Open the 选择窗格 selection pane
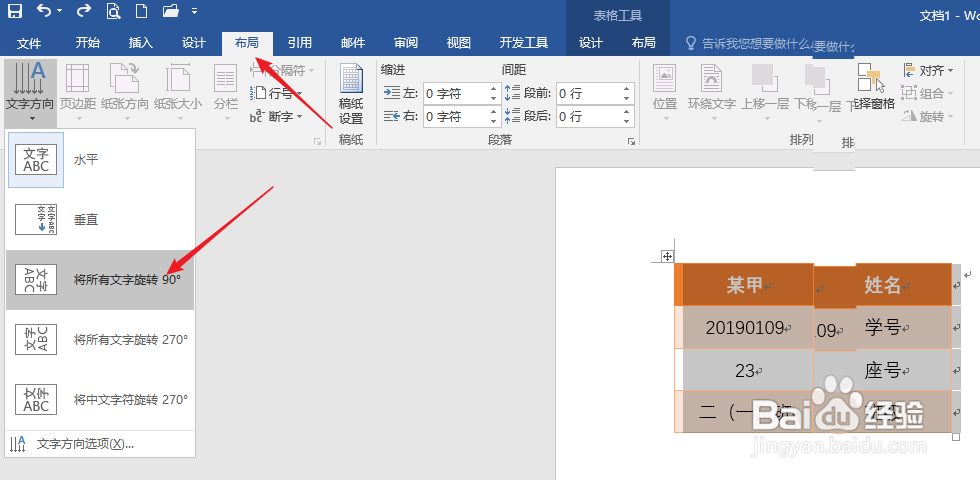Image resolution: width=980 pixels, height=480 pixels. [874, 87]
